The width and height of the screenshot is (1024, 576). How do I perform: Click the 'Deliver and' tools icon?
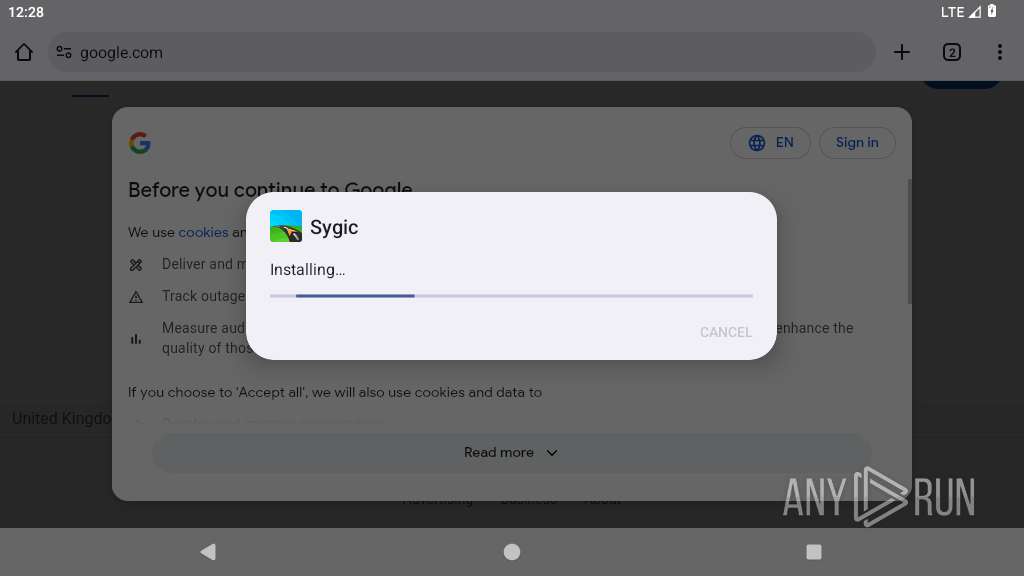(136, 264)
